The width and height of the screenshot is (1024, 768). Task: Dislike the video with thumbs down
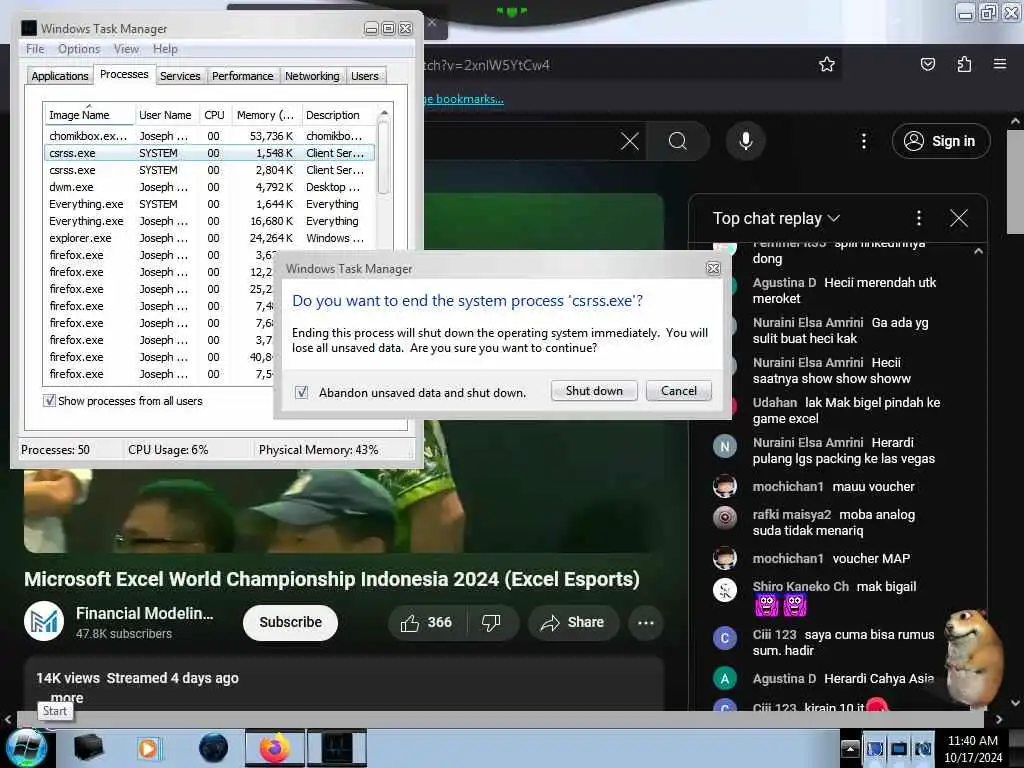491,622
